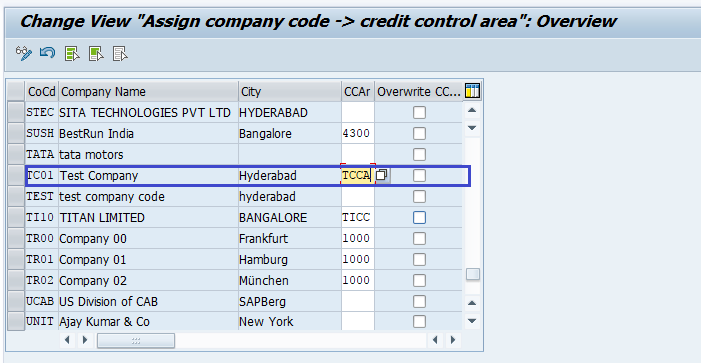Select the Overwrite CC... column header
Screen dimensions: 701x363
tap(419, 91)
